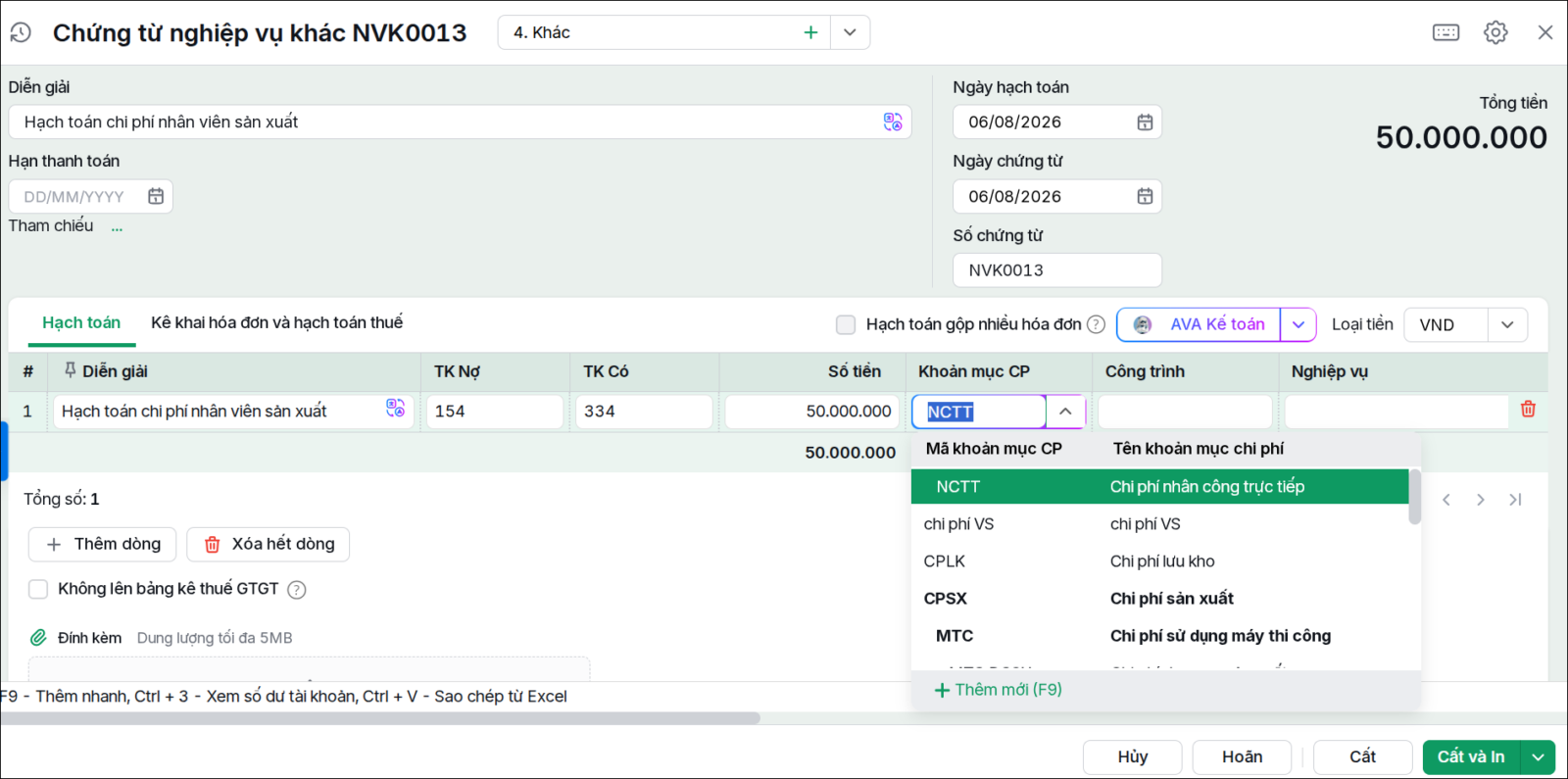Click the translate icon in top Diễn giải field
The image size is (1568, 779).
[893, 122]
